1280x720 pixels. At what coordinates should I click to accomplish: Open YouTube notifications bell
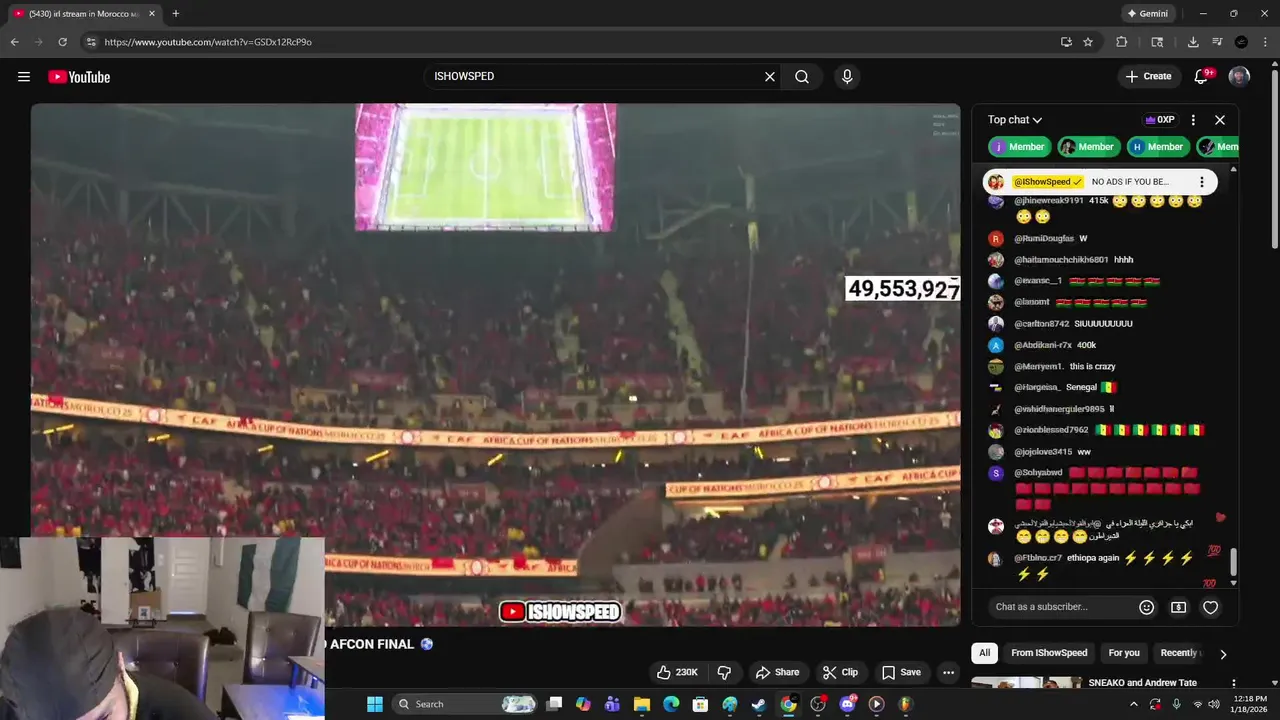pos(1202,77)
